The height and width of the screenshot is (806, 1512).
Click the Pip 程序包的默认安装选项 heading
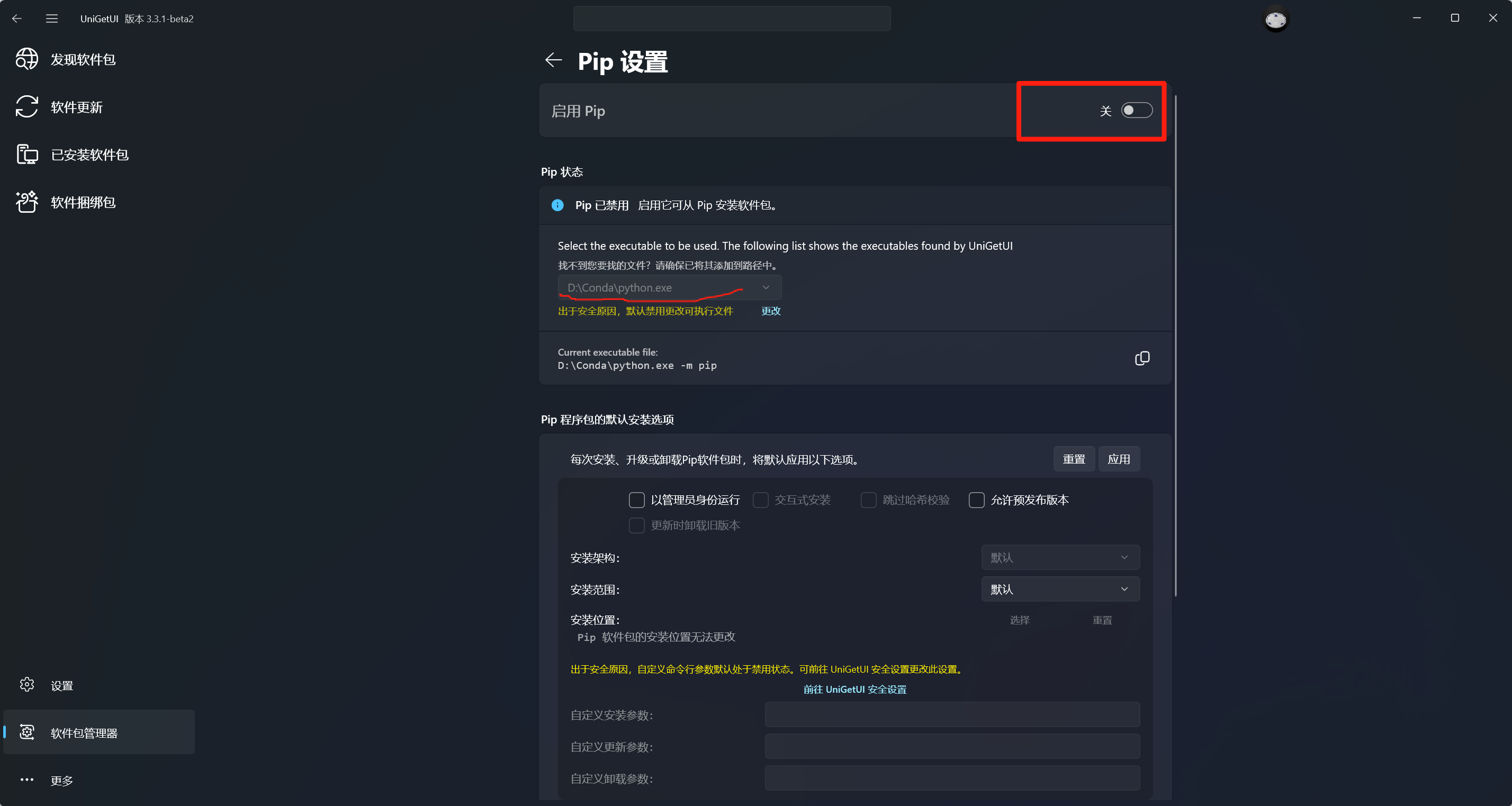pos(607,420)
